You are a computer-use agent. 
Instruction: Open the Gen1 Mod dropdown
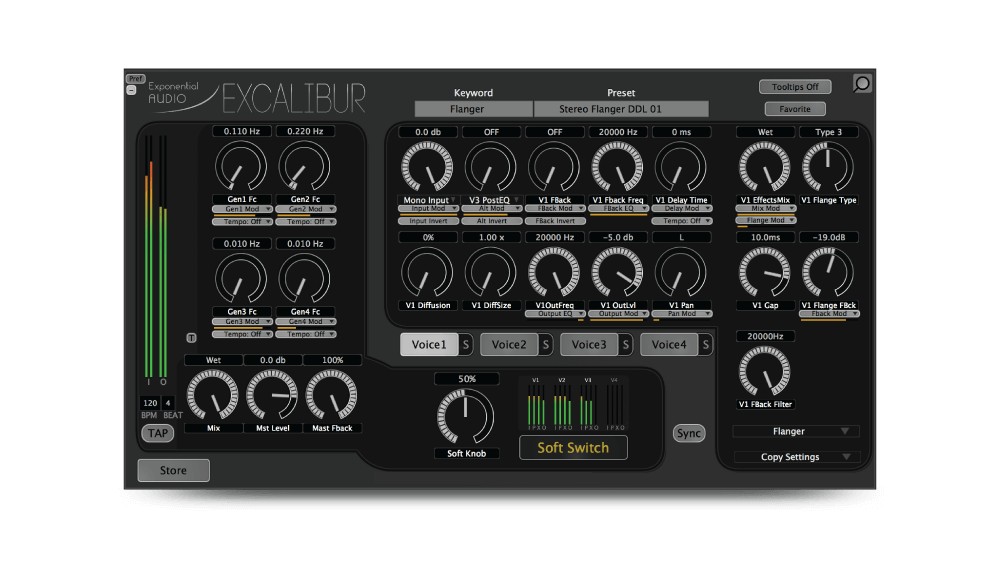(x=242, y=209)
